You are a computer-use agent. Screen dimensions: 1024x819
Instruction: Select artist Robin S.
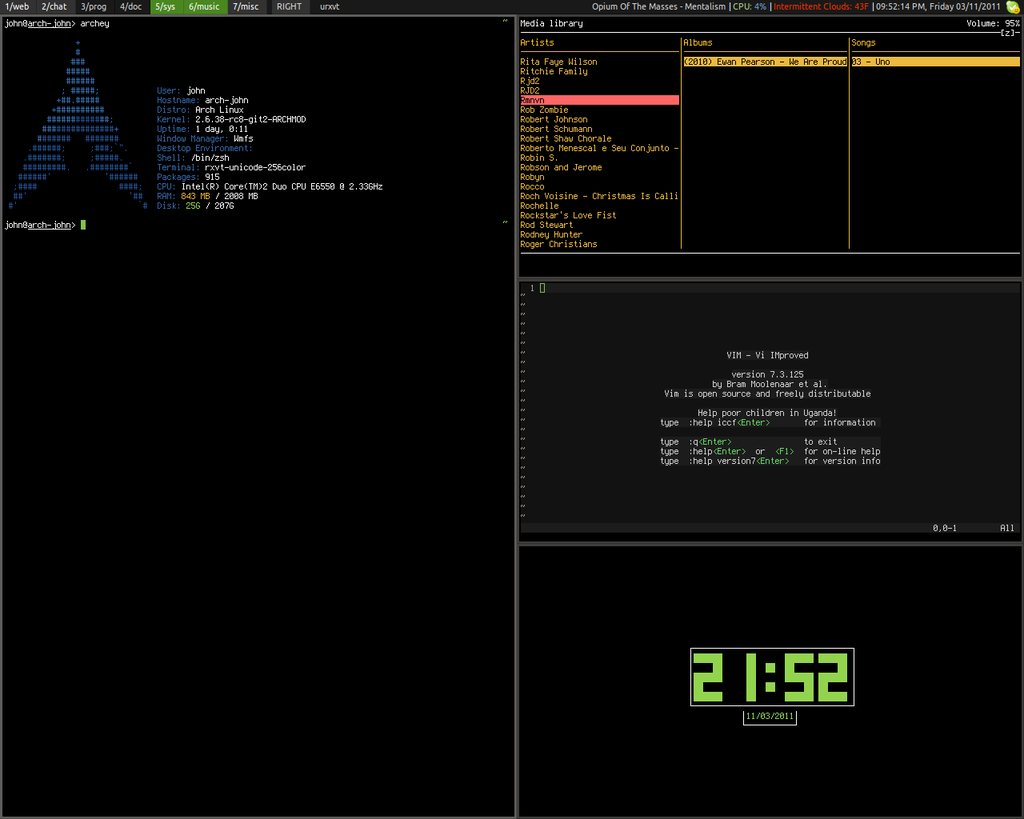[x=539, y=158]
